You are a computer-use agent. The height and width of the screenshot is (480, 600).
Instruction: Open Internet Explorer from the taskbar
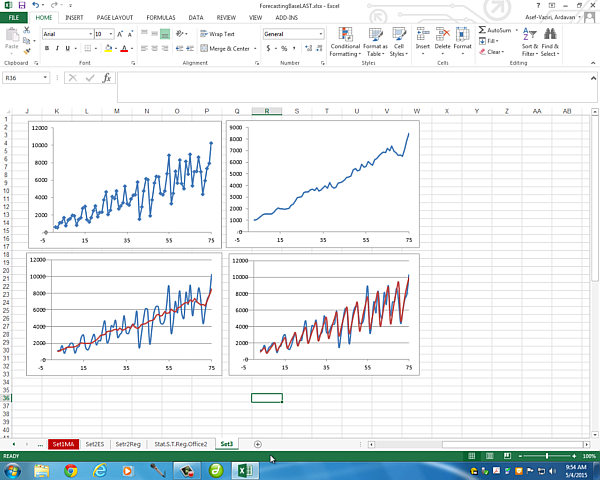point(100,470)
